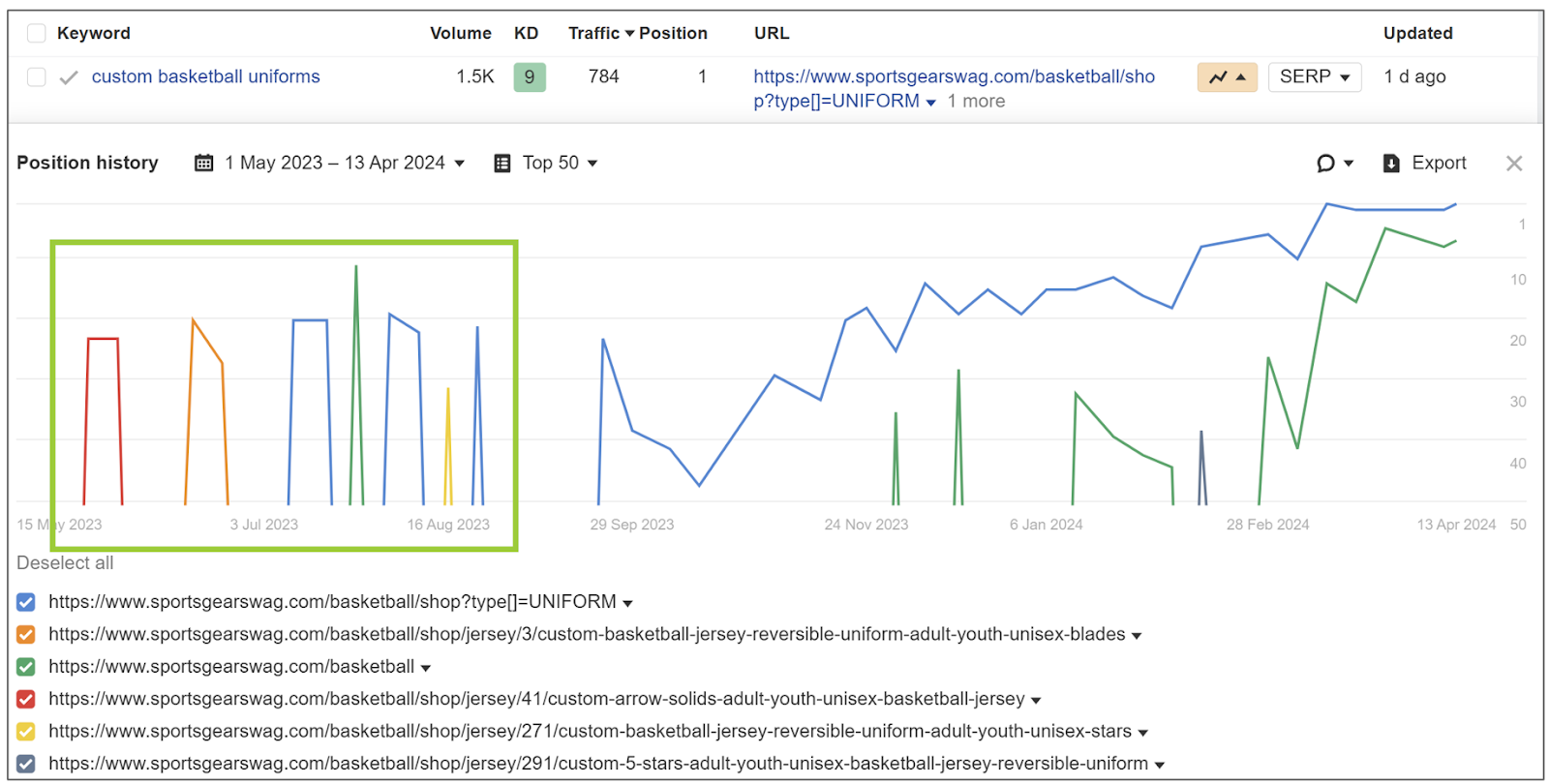Tick the select-all checkbox in Keyword header
The image size is (1549, 784).
[37, 34]
